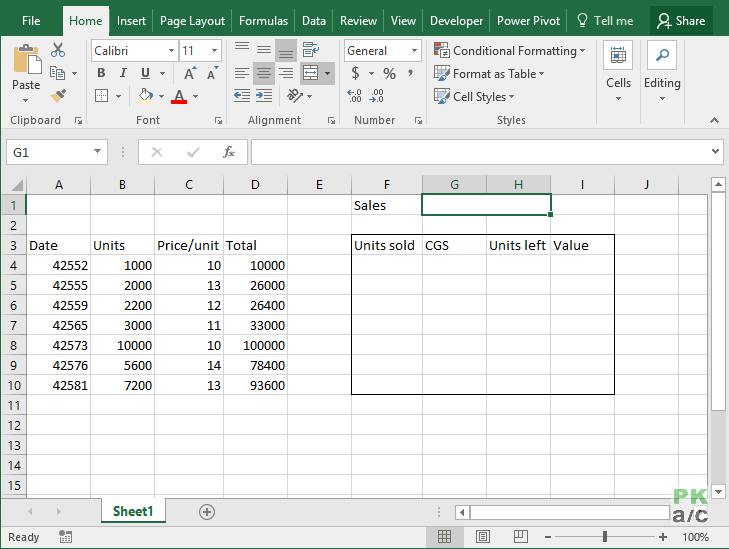The width and height of the screenshot is (729, 549).
Task: Click the Share button
Action: 681,21
